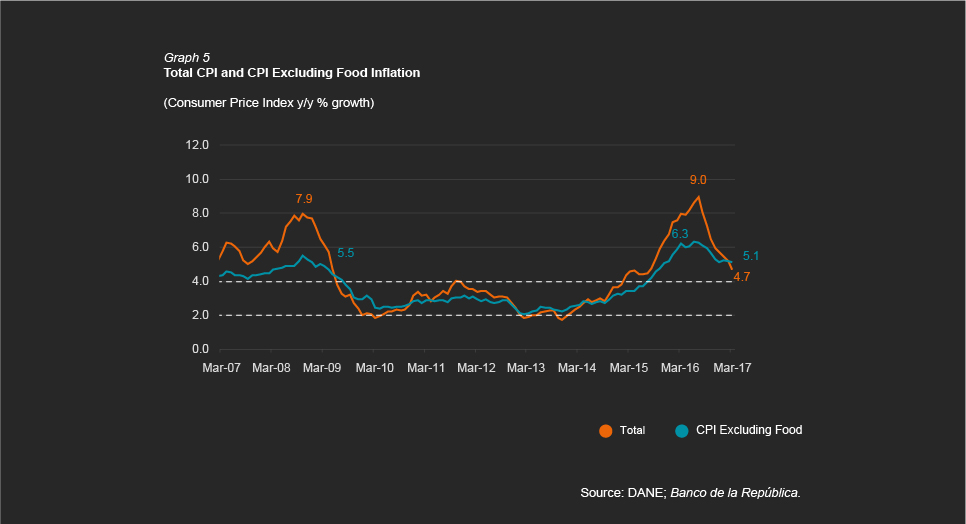Click the 4.7 orange end data label

click(742, 276)
